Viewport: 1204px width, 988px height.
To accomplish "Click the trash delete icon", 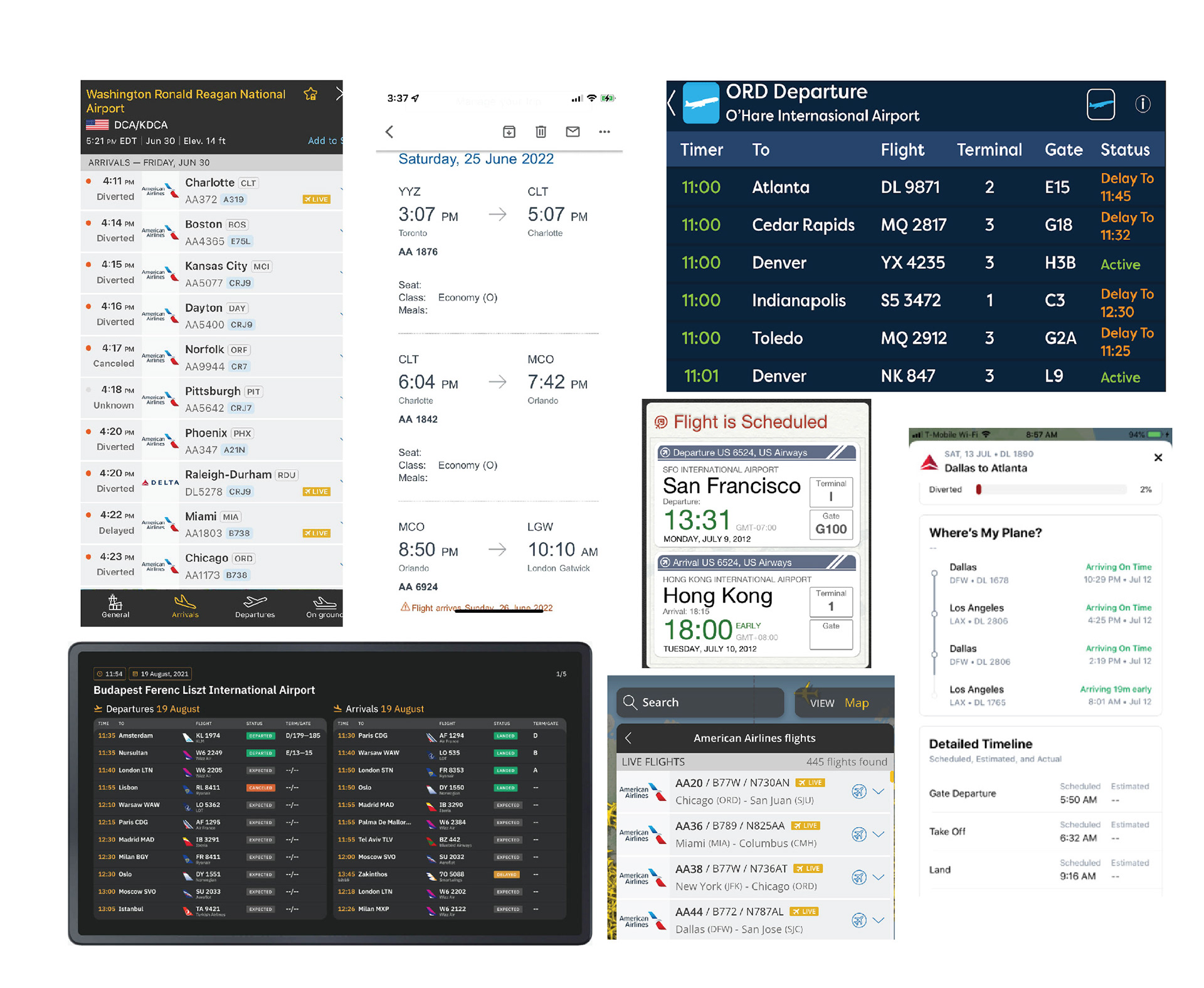I will click(541, 132).
